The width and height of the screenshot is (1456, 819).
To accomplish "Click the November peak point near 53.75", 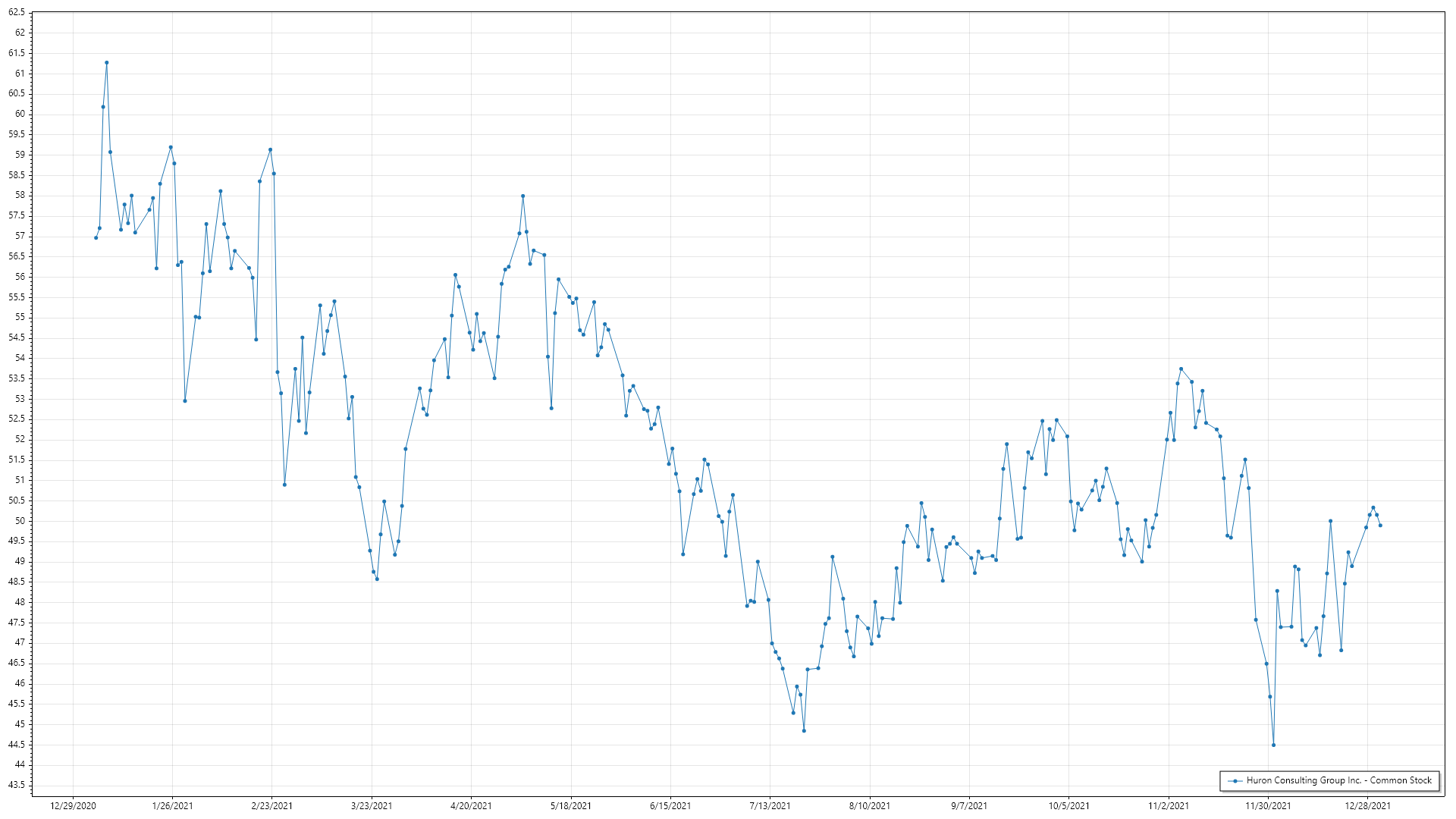I will (x=1181, y=369).
